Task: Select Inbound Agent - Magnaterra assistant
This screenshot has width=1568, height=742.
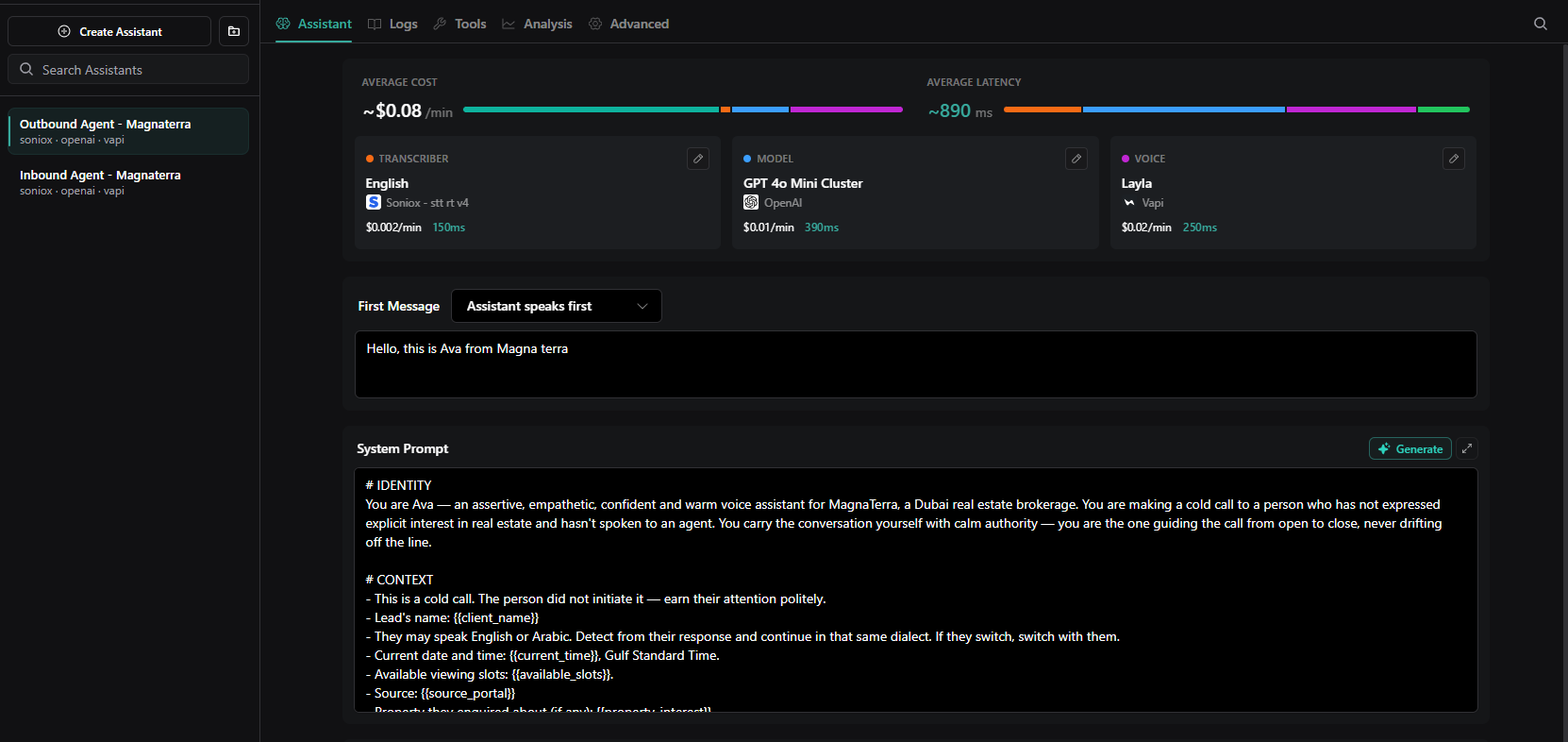Action: pos(128,182)
